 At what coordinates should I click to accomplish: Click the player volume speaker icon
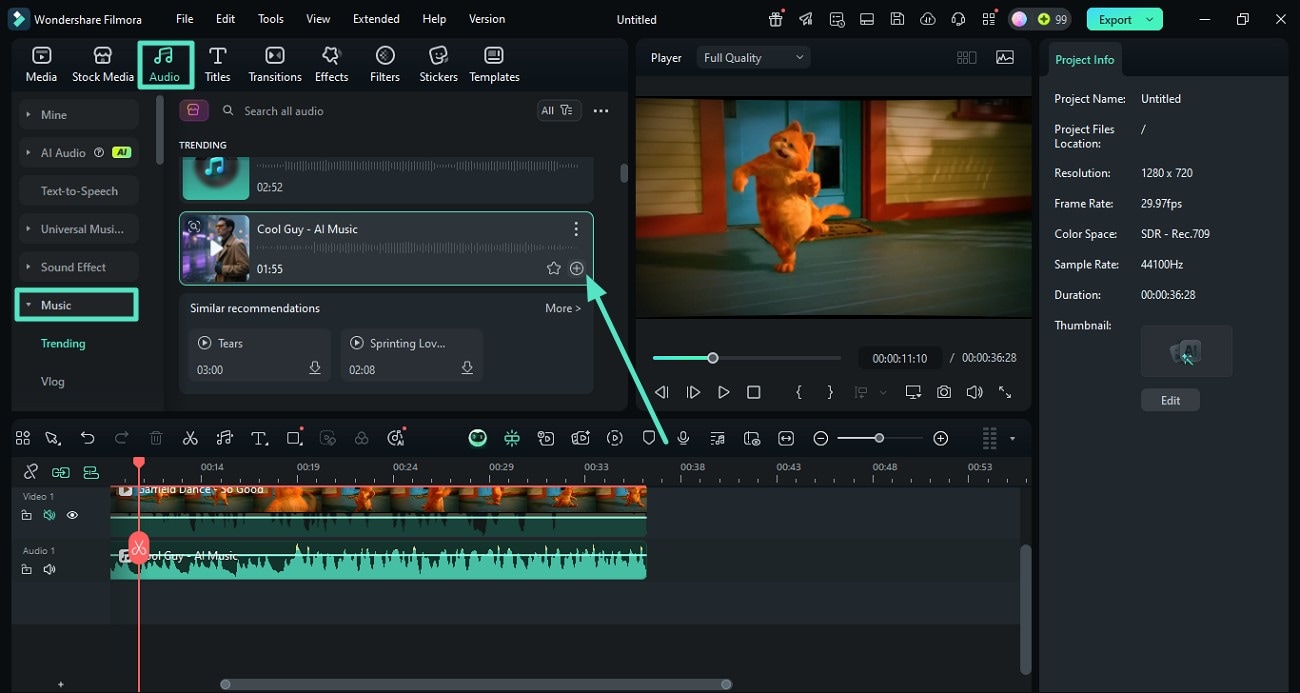pyautogui.click(x=974, y=393)
